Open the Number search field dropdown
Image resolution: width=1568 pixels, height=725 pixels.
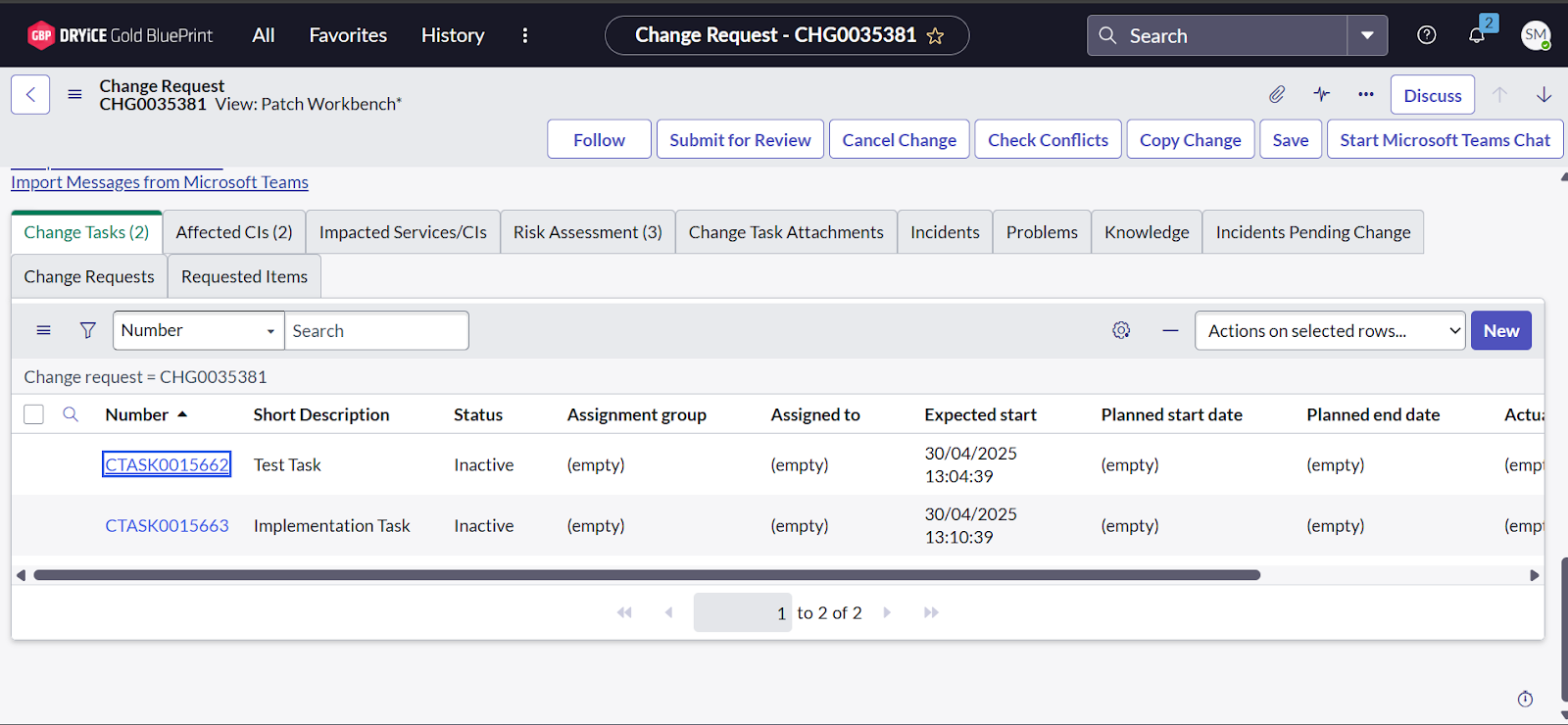tap(198, 331)
